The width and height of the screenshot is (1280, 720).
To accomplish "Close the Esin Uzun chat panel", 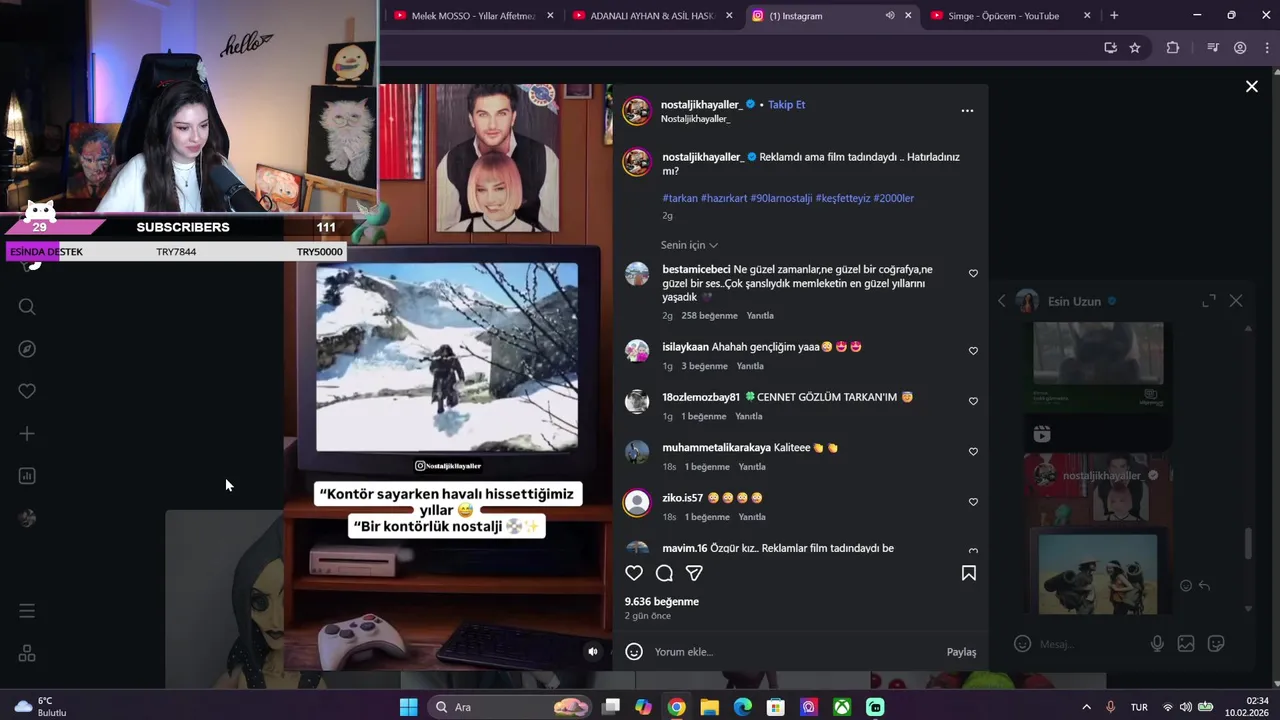I will click(x=1236, y=301).
